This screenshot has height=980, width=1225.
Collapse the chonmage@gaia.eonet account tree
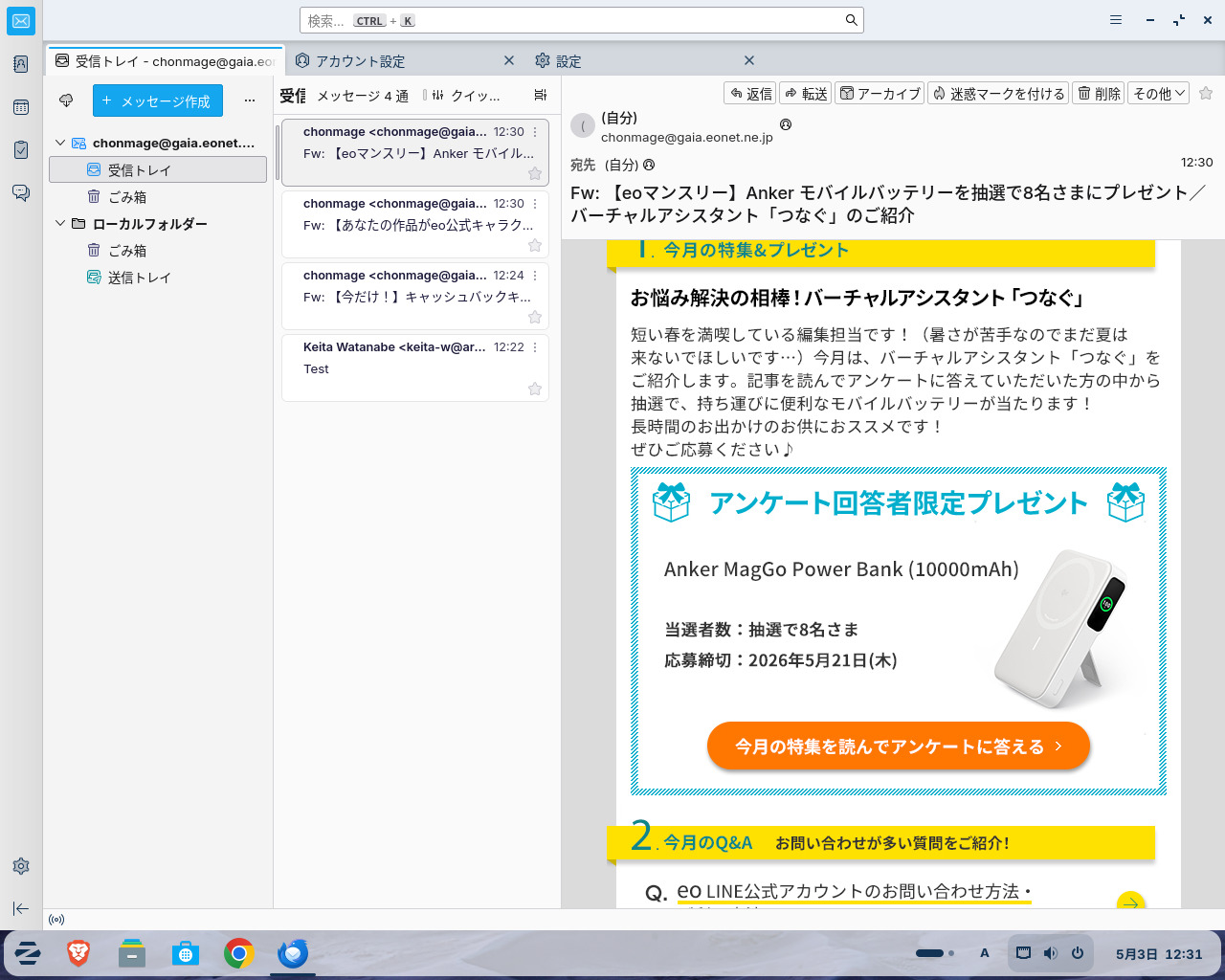pos(60,143)
